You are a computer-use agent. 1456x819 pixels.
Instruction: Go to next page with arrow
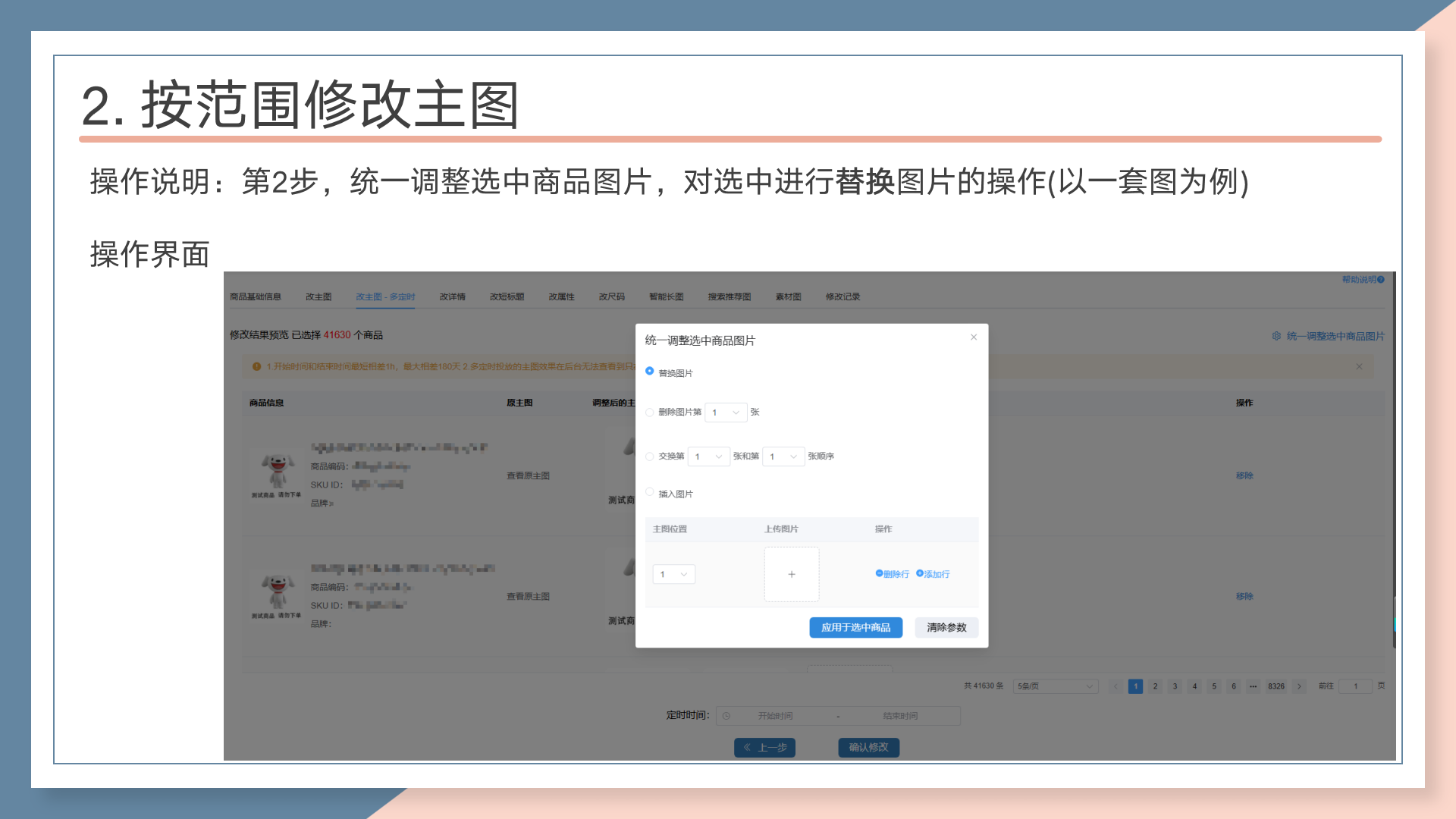point(1299,686)
